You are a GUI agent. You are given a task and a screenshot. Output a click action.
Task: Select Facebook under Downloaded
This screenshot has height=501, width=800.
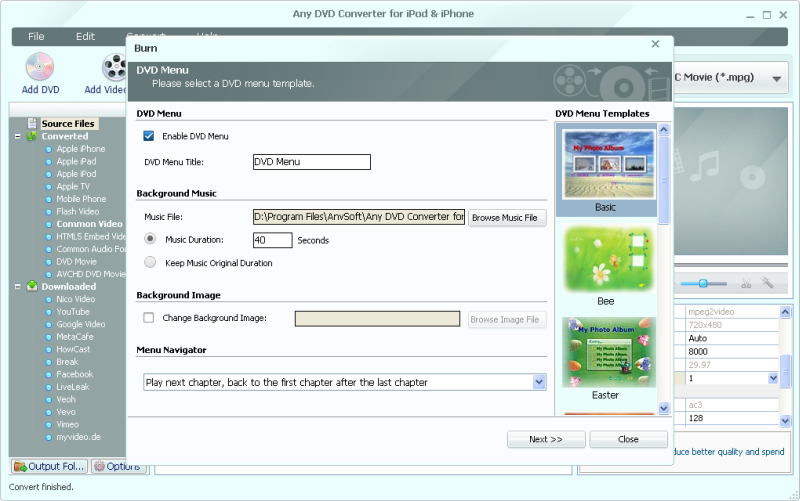pos(74,374)
